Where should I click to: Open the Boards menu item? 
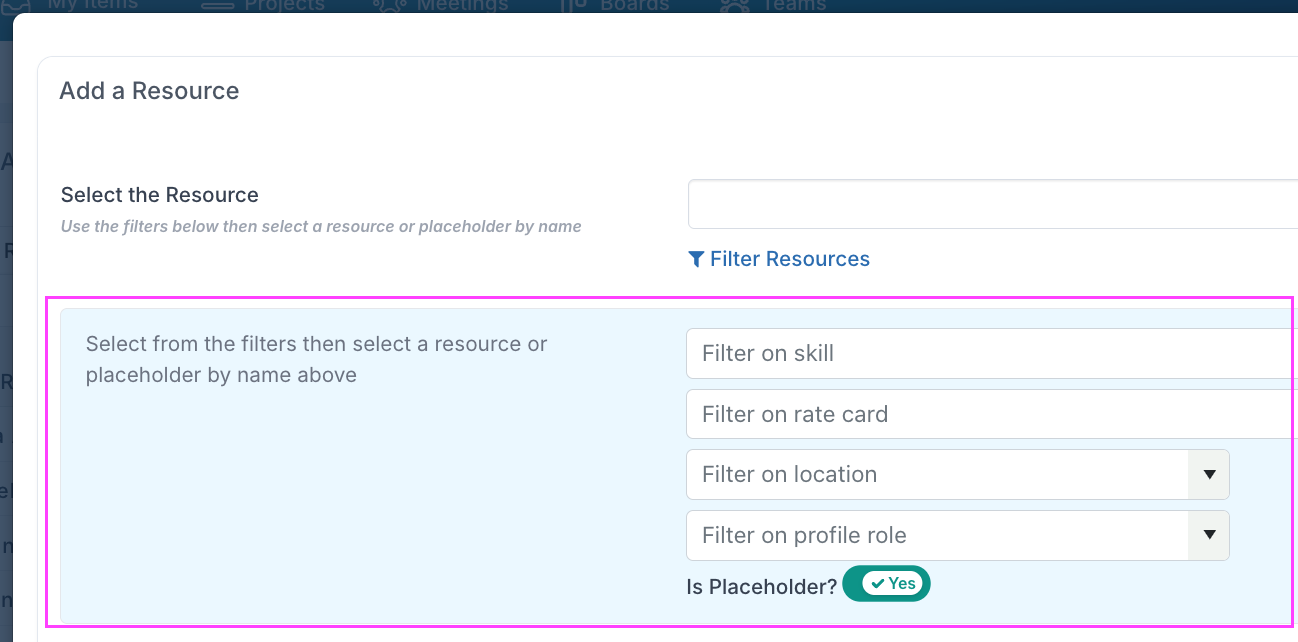(x=635, y=5)
